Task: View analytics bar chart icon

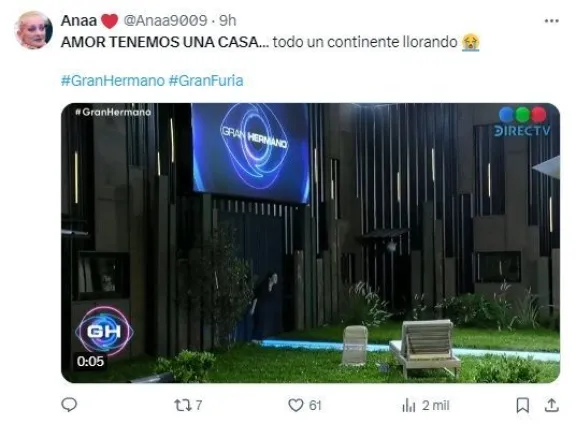Action: 409,406
